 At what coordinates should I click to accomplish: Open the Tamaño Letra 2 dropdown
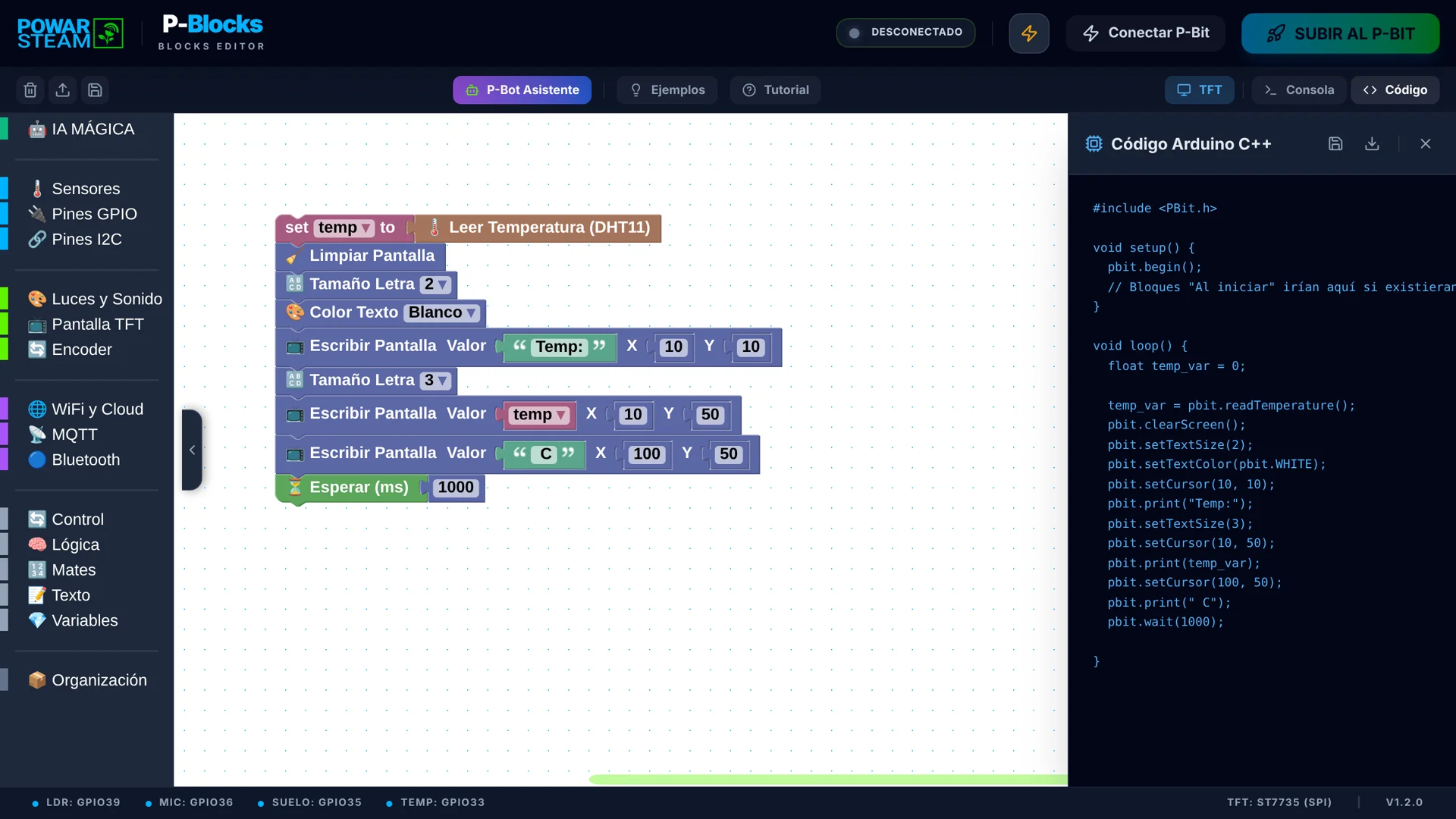coord(436,284)
